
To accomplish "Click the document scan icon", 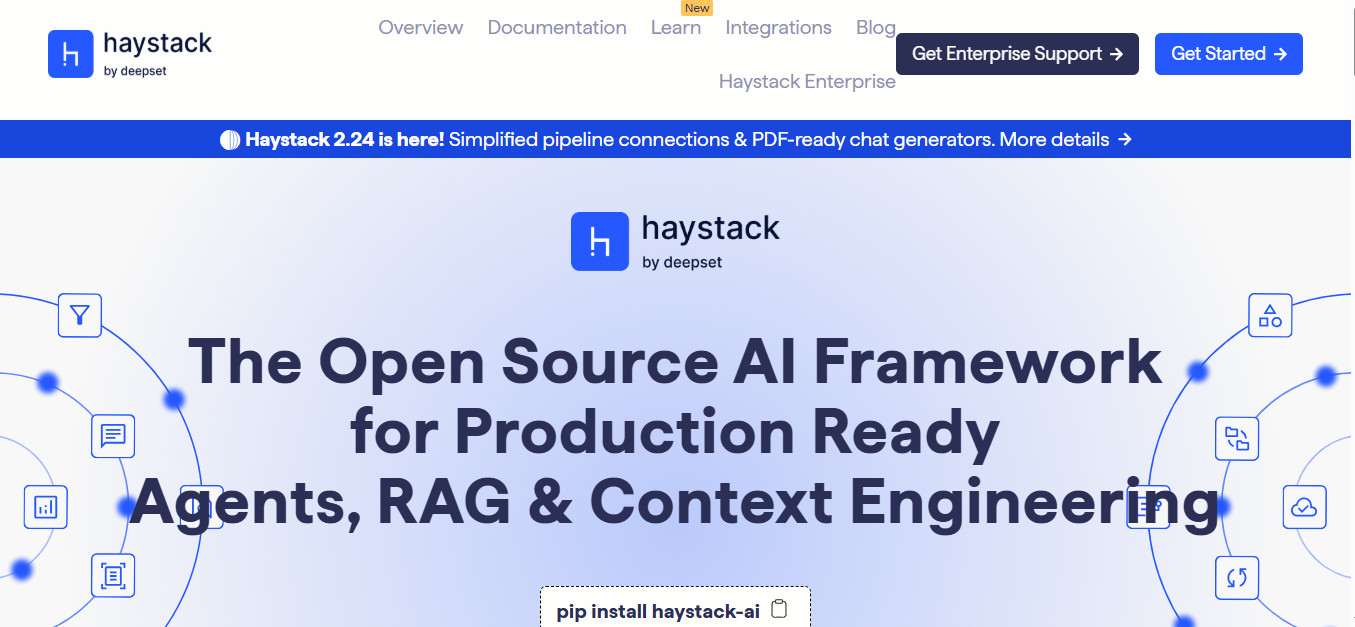I will (x=113, y=575).
